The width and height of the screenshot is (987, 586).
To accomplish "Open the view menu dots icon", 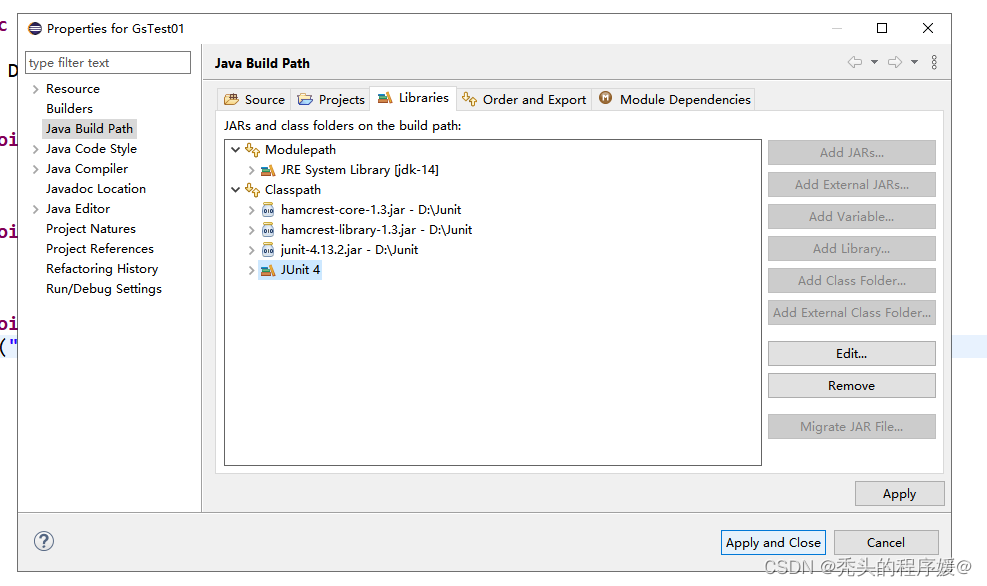I will point(934,62).
